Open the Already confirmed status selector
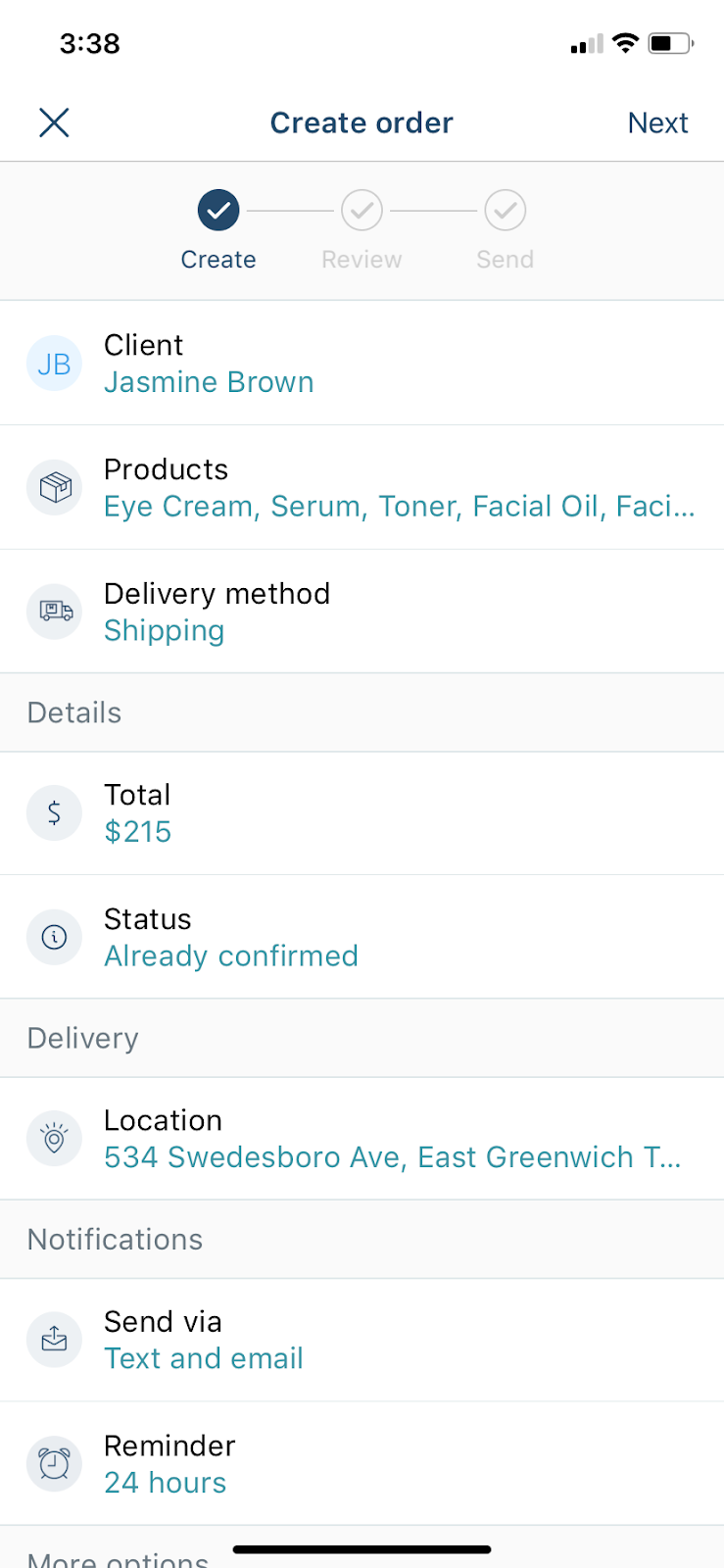This screenshot has width=724, height=1568. 362,937
